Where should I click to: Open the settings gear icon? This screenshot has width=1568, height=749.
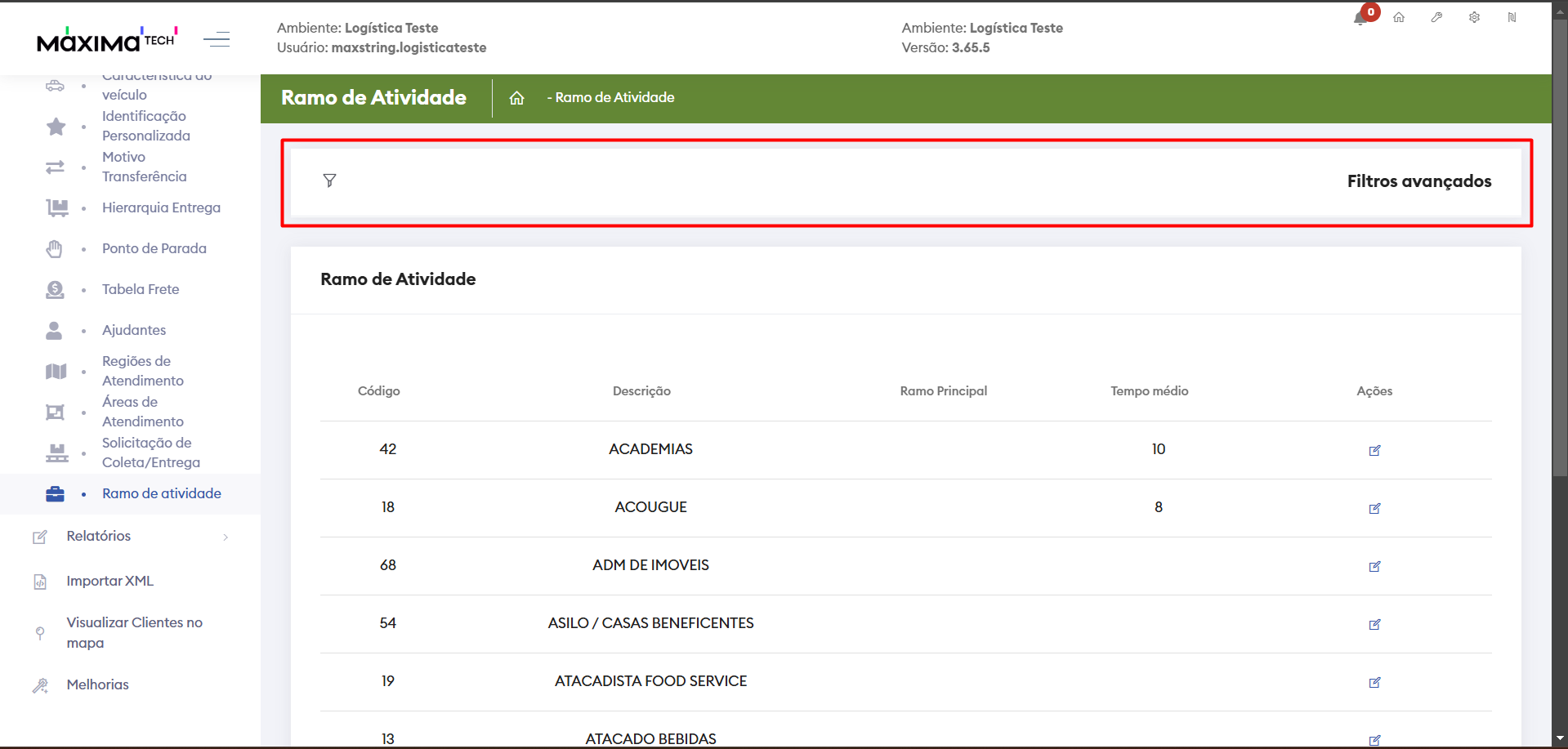tap(1474, 17)
